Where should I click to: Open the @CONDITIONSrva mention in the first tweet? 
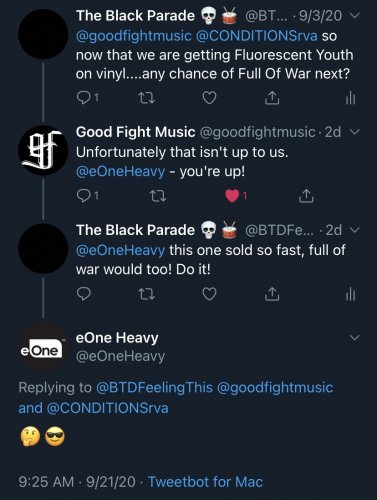(256, 35)
